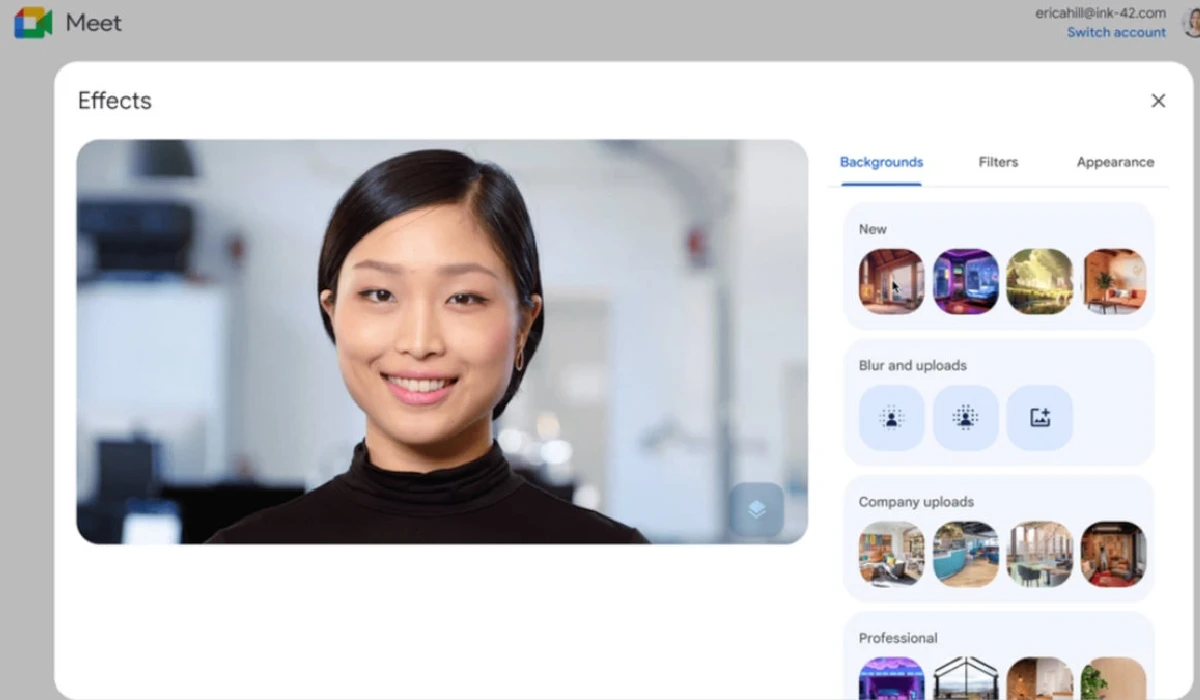Select the blue counter café Company uploads background

tap(965, 554)
